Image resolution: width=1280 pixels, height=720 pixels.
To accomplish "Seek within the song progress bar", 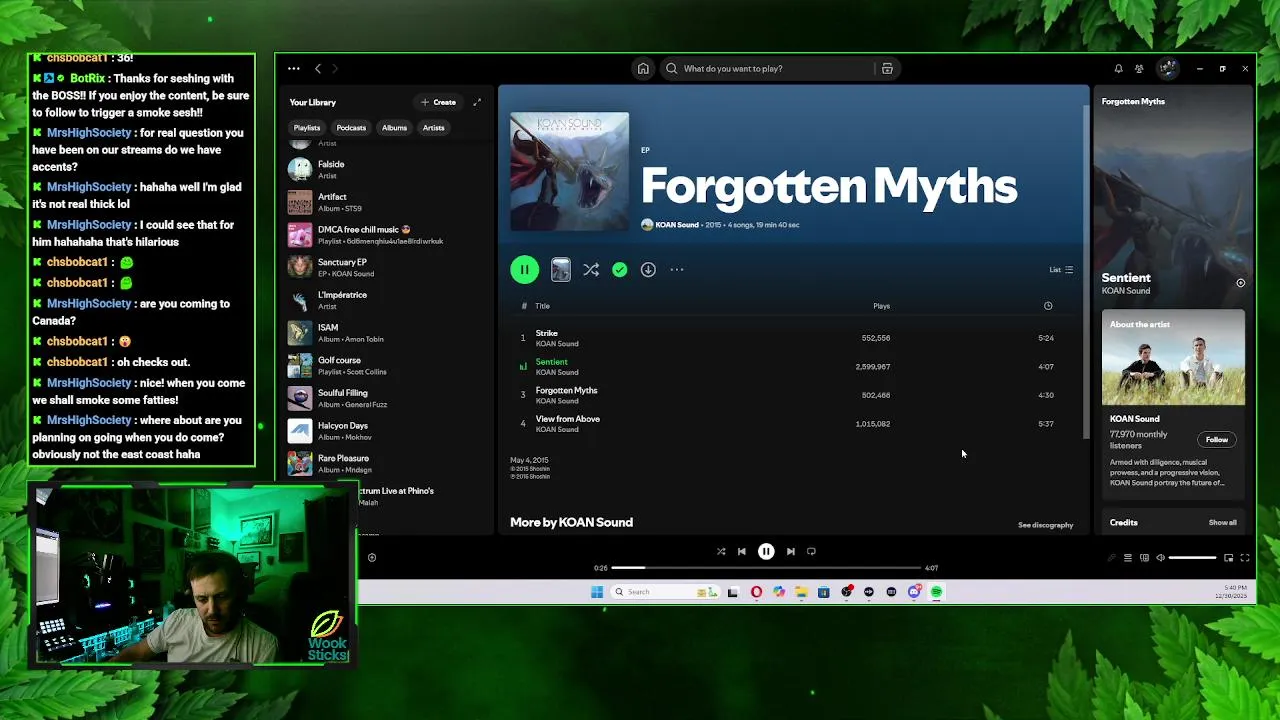I will click(x=766, y=568).
